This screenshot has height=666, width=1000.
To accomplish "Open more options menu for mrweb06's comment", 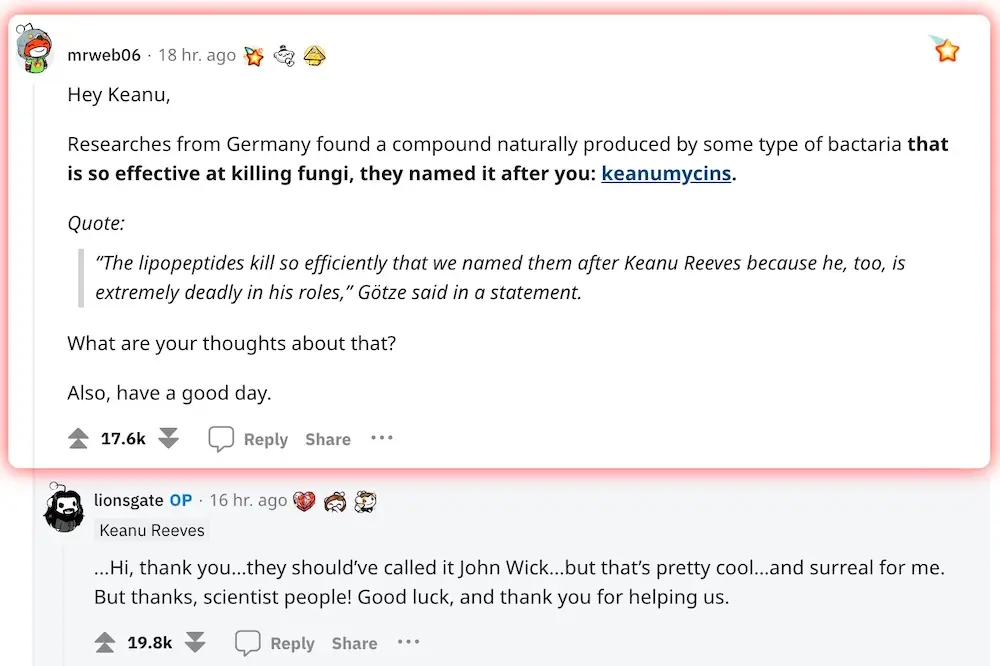I will pos(382,438).
